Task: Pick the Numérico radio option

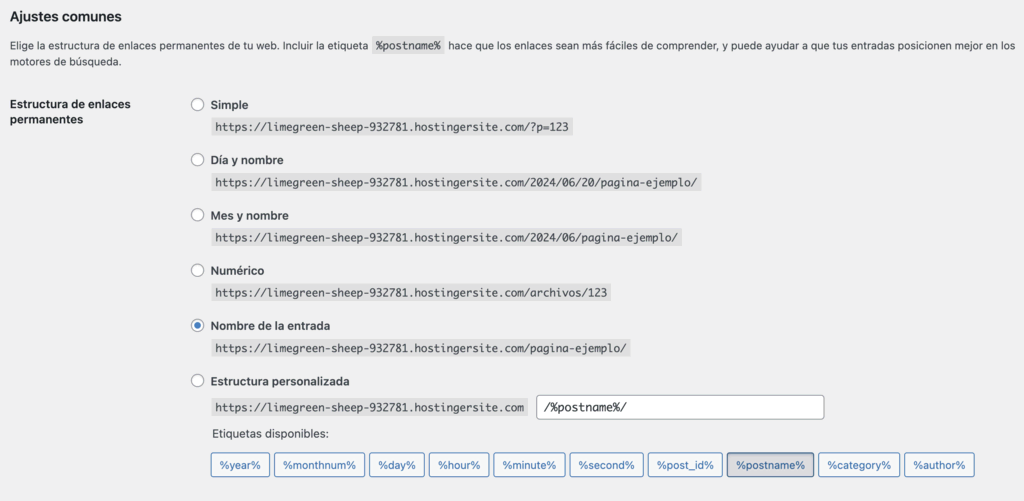Action: (197, 270)
